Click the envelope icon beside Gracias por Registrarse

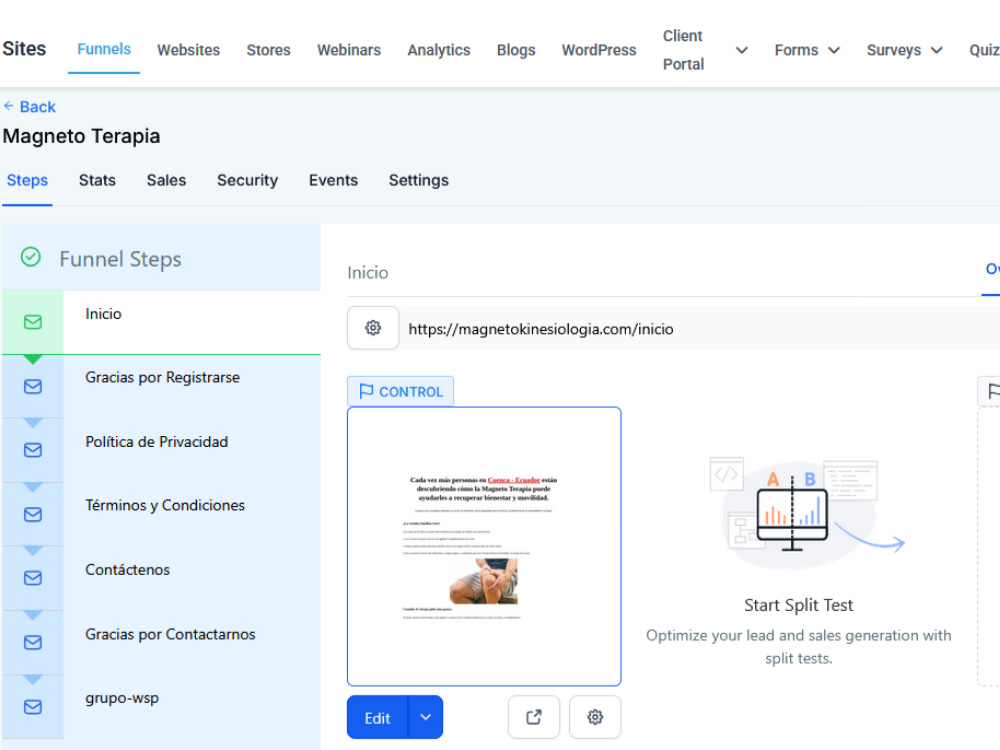tap(33, 386)
